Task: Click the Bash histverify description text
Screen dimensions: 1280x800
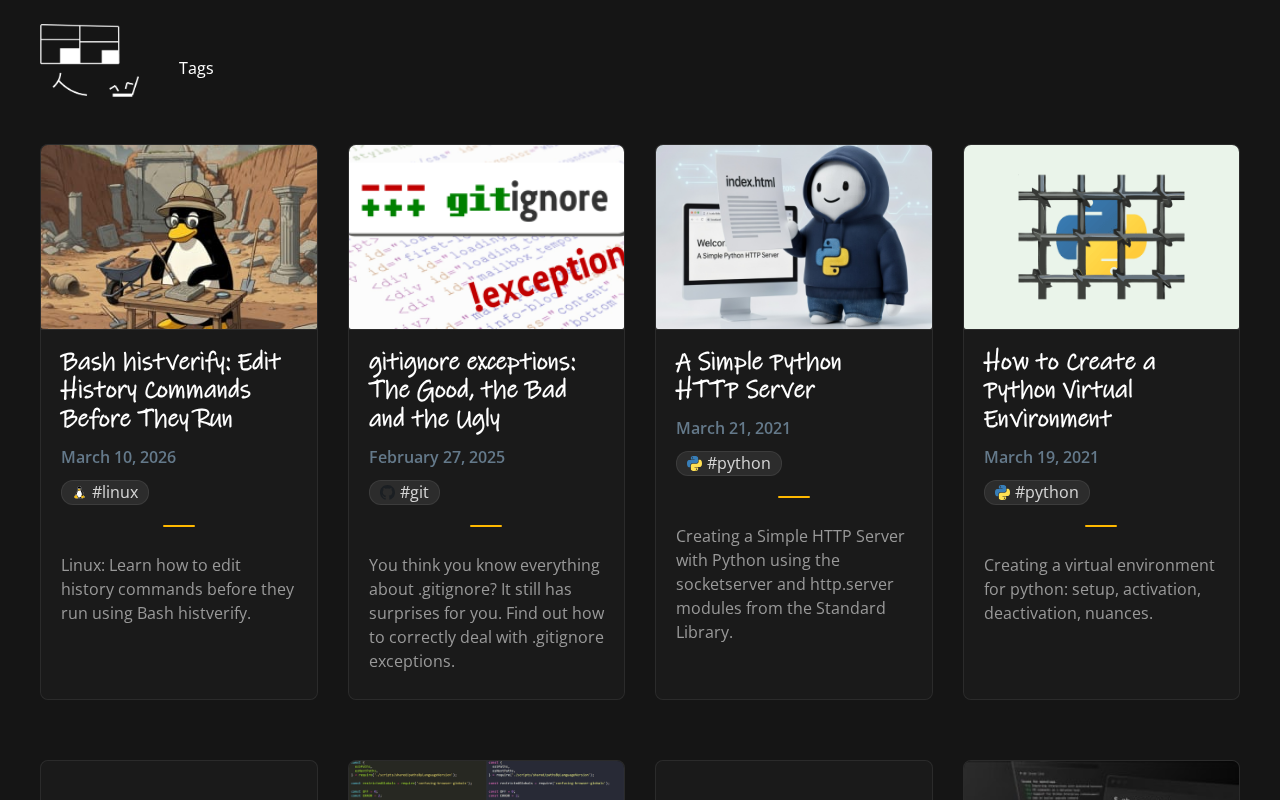Action: point(178,589)
